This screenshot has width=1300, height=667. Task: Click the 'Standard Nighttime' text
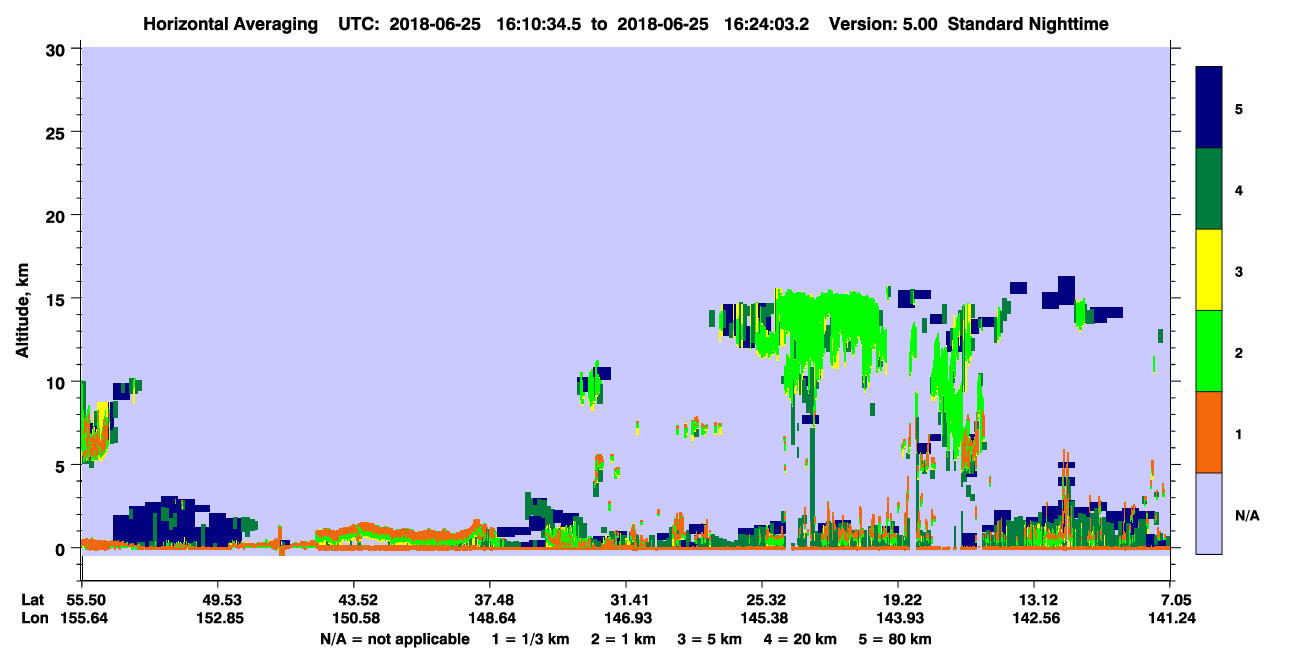(1028, 23)
